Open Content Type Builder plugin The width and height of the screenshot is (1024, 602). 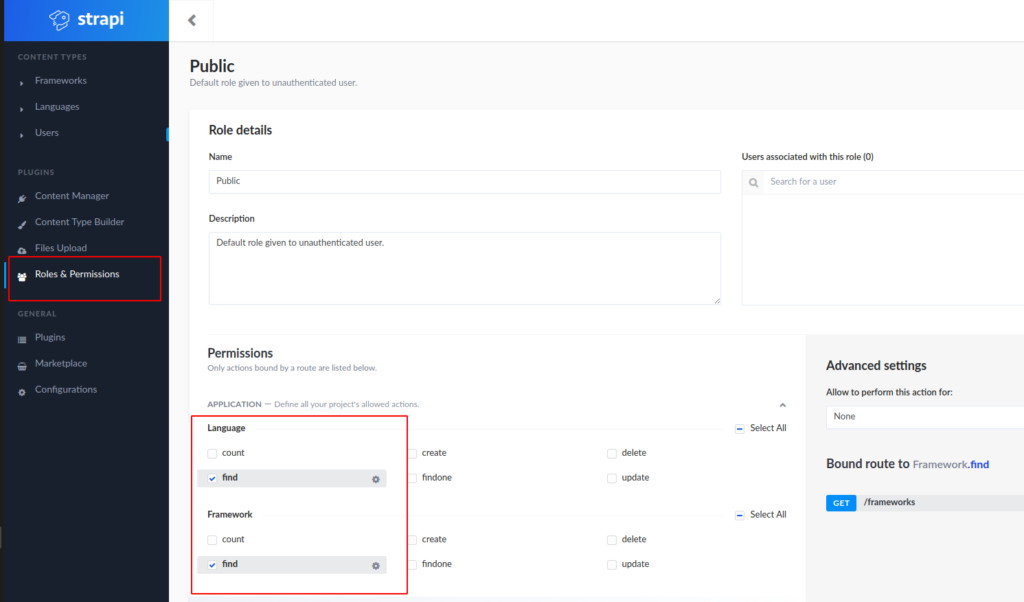pos(79,222)
